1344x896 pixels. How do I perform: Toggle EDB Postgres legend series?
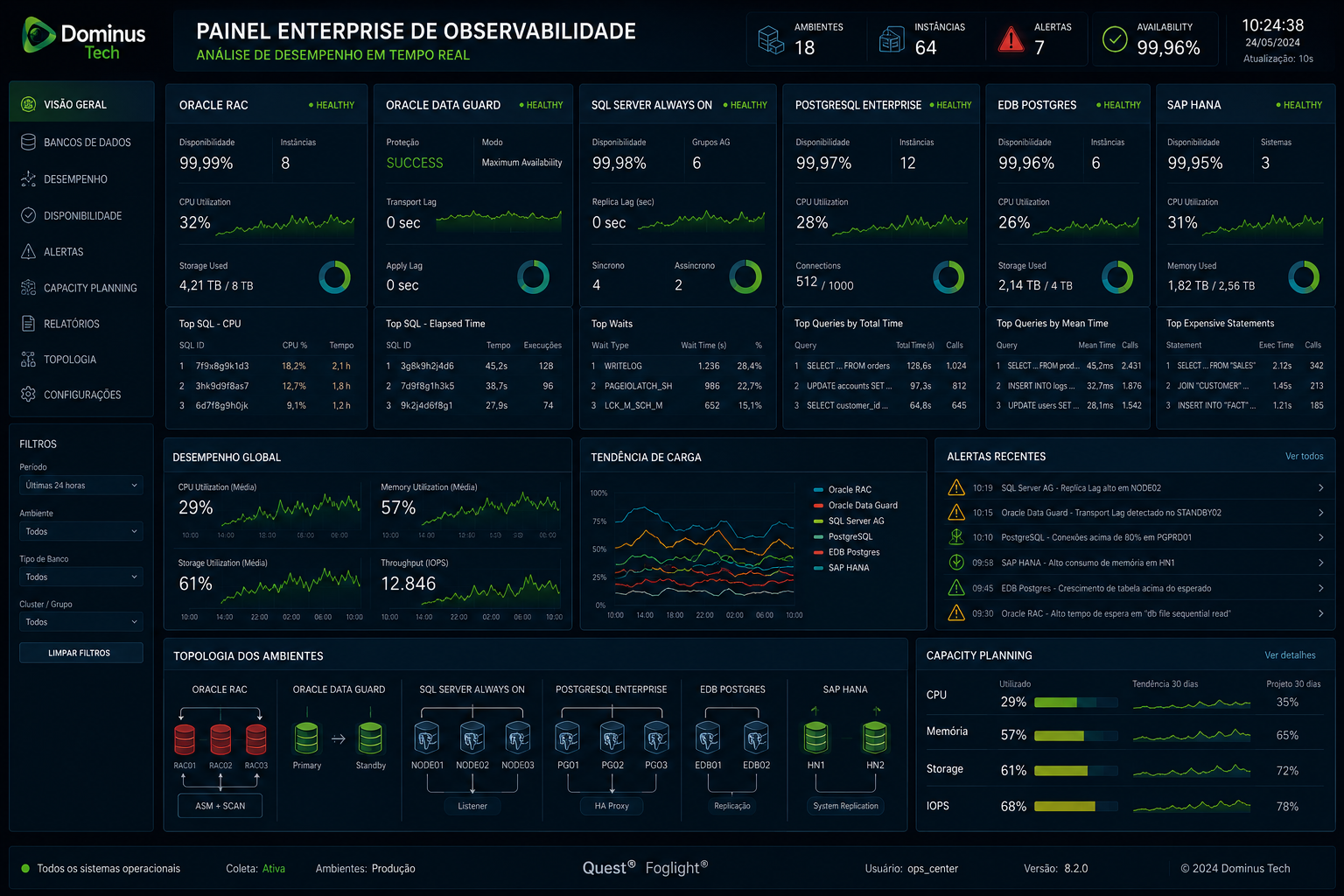pos(847,552)
